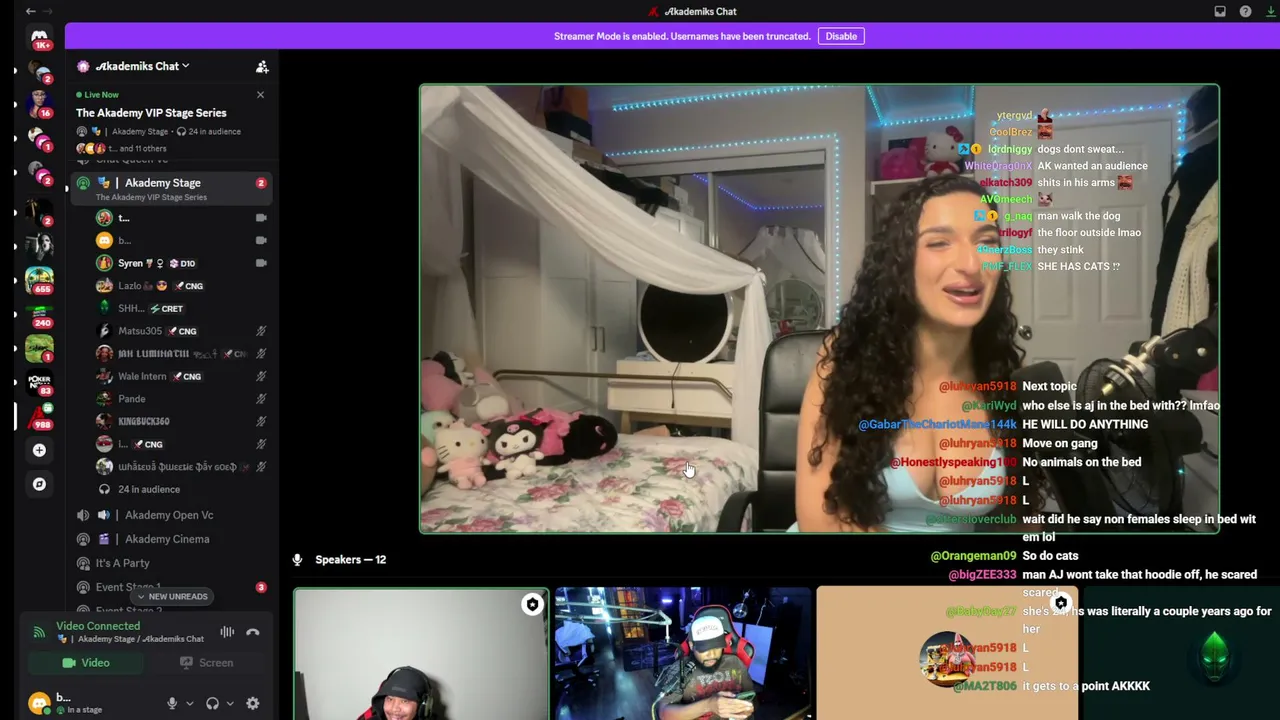Open the help icon in the title bar
Viewport: 1280px width, 720px height.
pyautogui.click(x=1245, y=11)
